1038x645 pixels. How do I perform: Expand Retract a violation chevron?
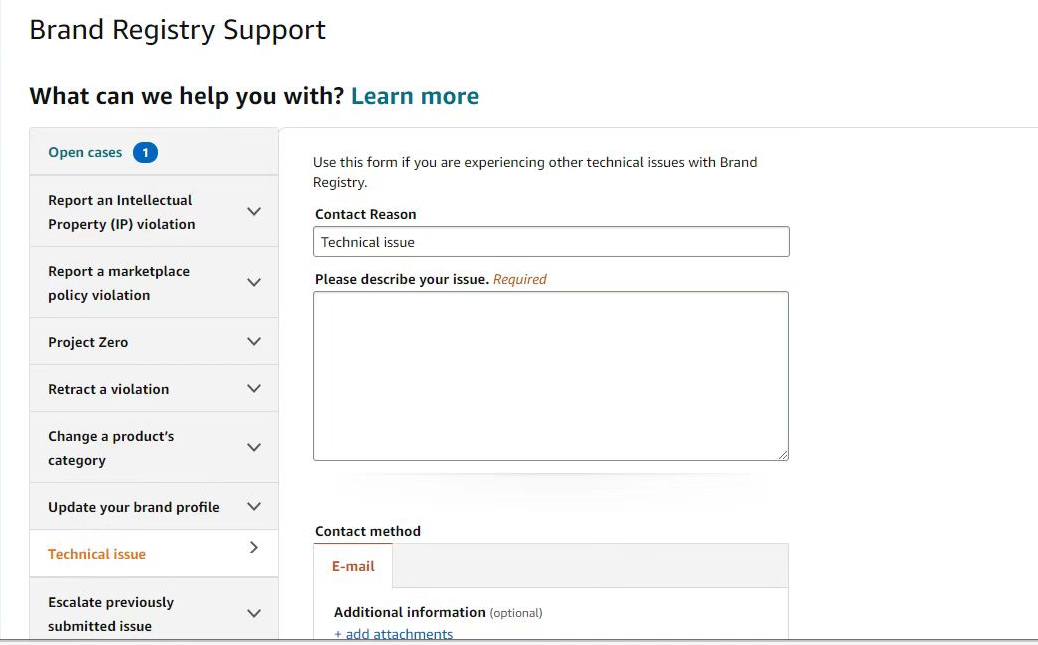coord(254,389)
